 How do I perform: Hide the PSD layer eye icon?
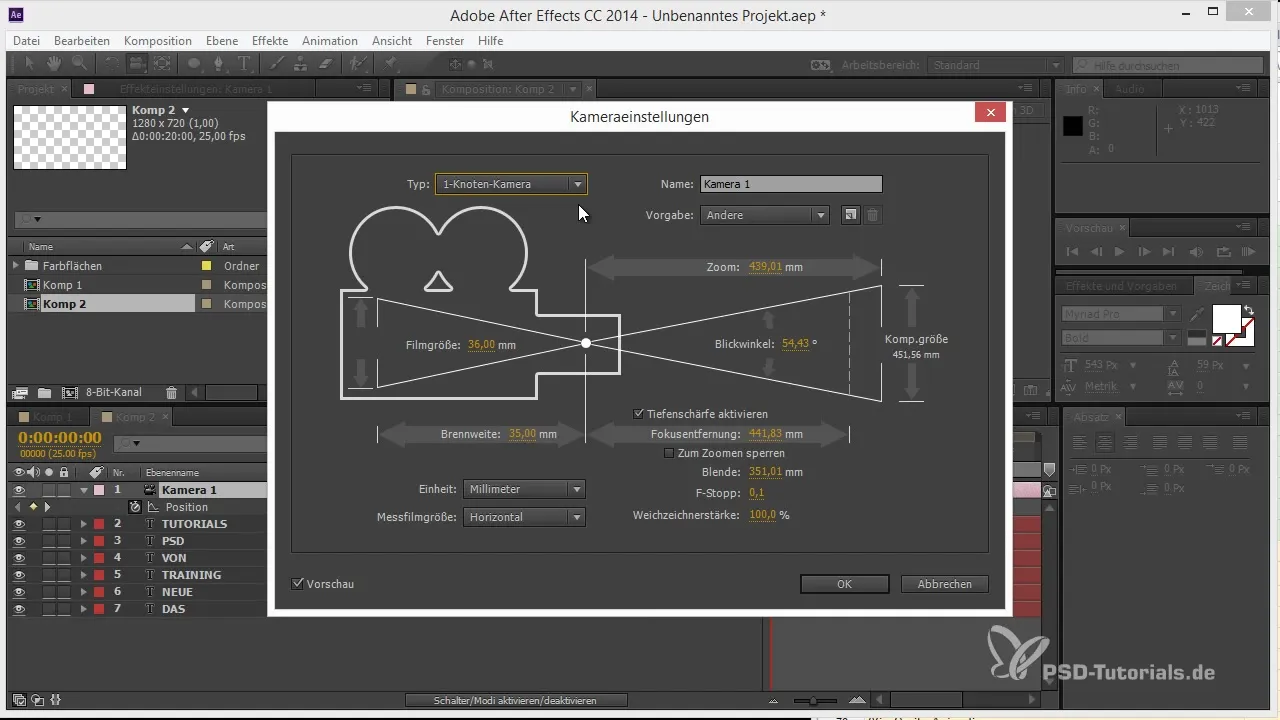[19, 541]
